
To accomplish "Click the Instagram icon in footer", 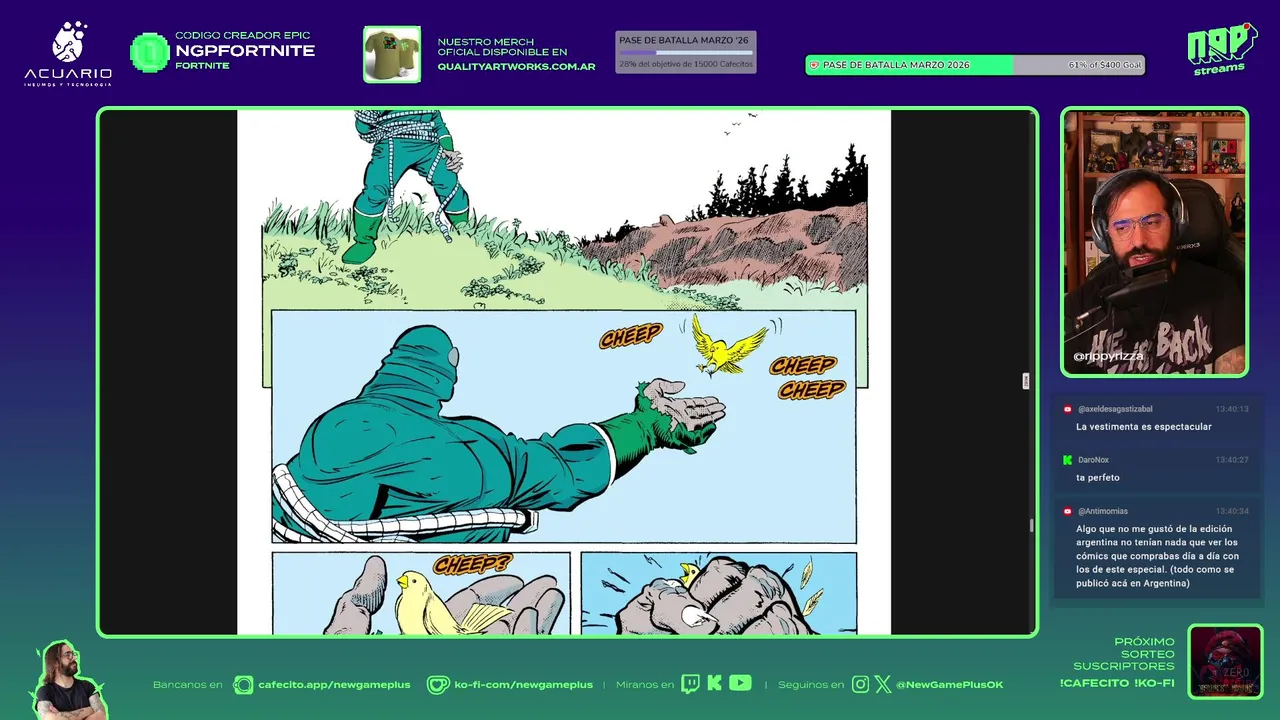I will (x=861, y=685).
